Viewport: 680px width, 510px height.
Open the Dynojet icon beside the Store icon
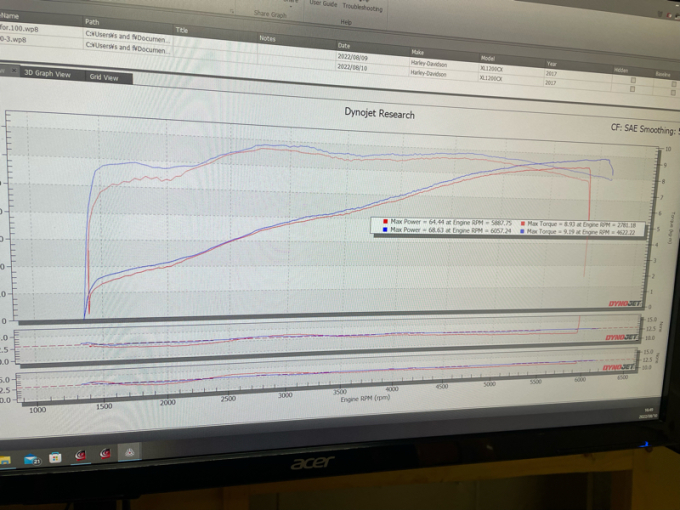click(x=81, y=455)
